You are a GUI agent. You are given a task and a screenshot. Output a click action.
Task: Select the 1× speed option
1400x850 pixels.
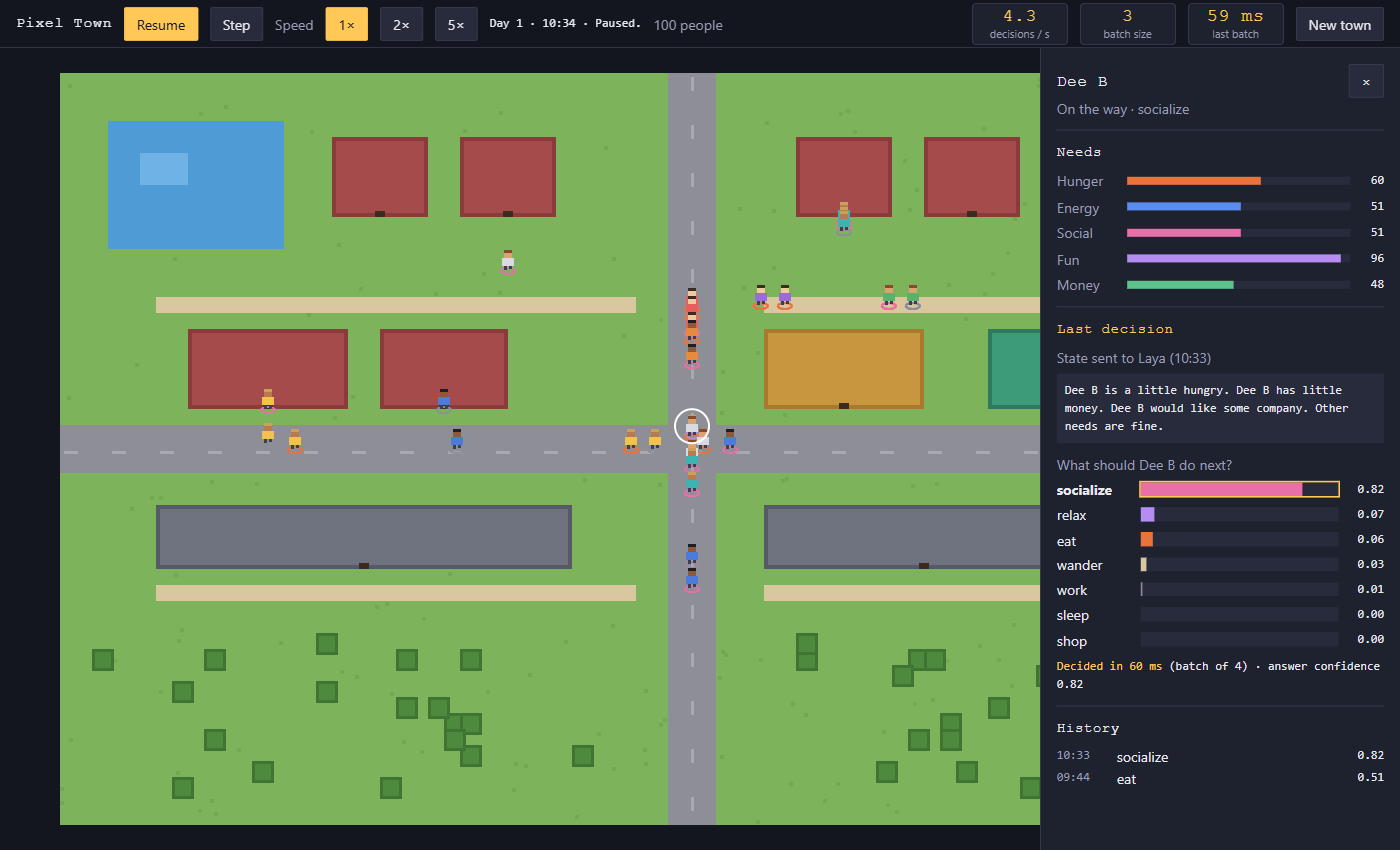(346, 24)
